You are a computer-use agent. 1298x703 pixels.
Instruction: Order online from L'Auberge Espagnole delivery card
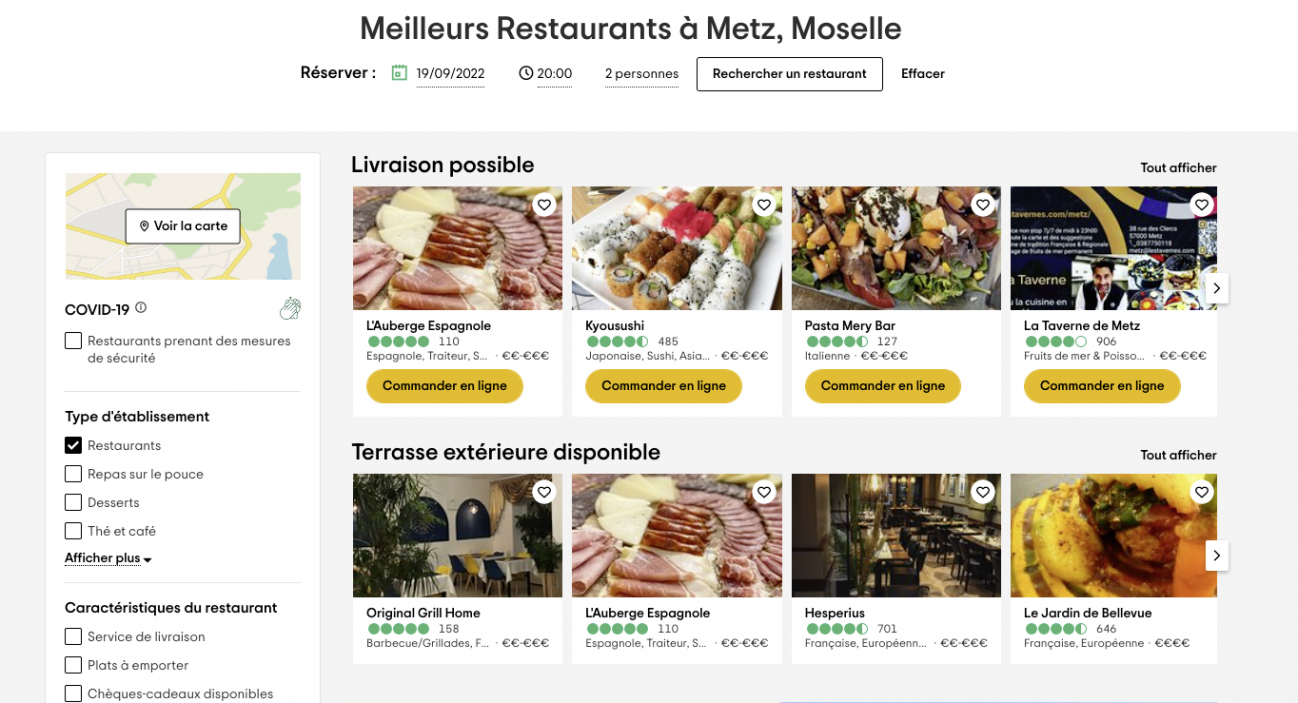(444, 386)
